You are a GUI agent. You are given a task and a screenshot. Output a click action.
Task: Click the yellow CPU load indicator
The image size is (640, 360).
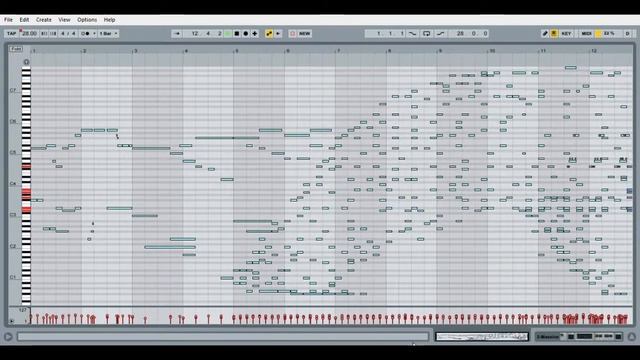point(599,33)
